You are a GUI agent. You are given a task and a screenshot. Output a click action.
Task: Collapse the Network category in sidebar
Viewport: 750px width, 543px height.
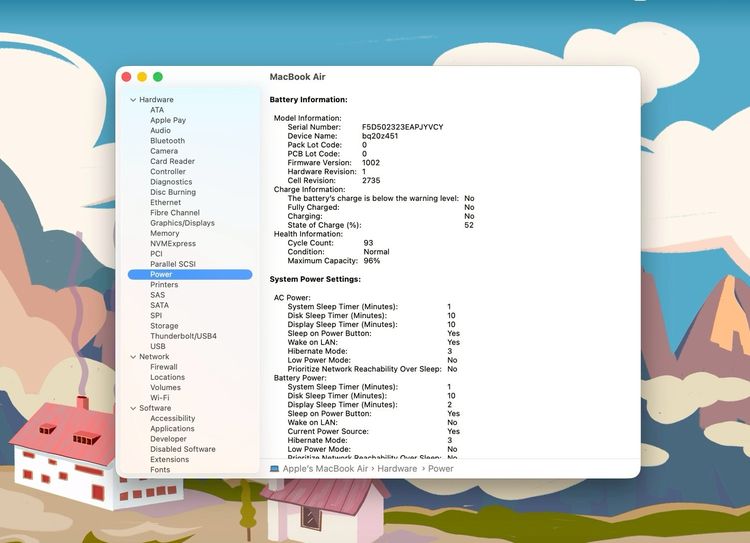pos(132,357)
